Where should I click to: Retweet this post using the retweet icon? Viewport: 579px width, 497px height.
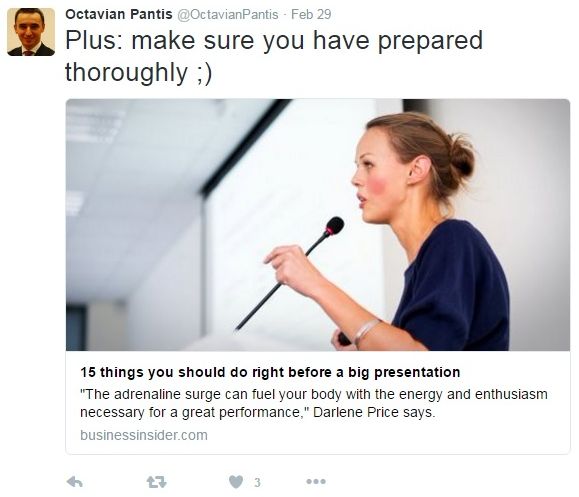point(157,482)
